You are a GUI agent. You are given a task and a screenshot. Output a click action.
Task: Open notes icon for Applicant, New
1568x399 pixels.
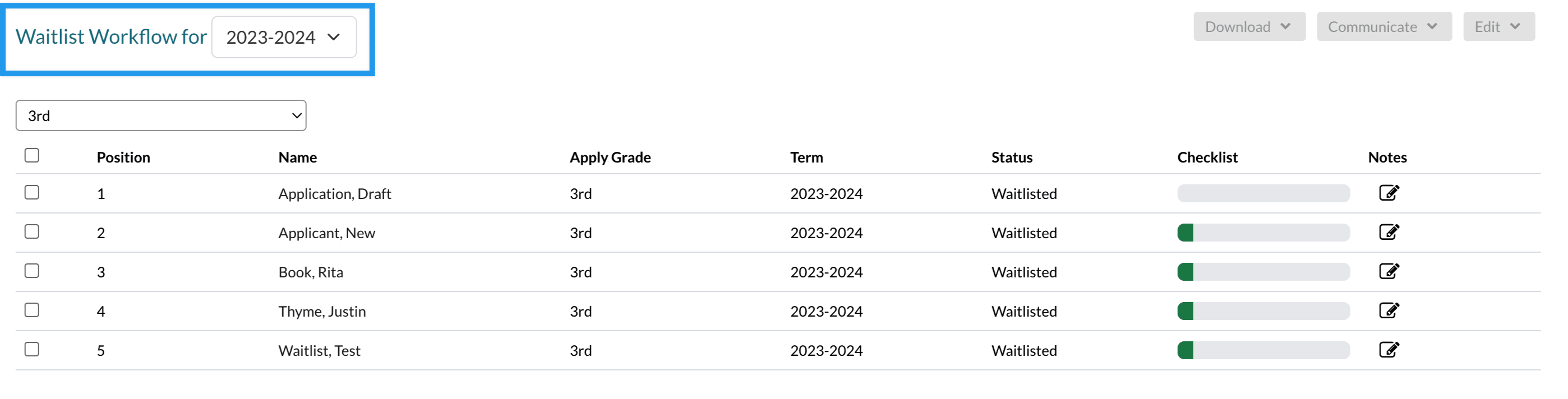[x=1389, y=233]
